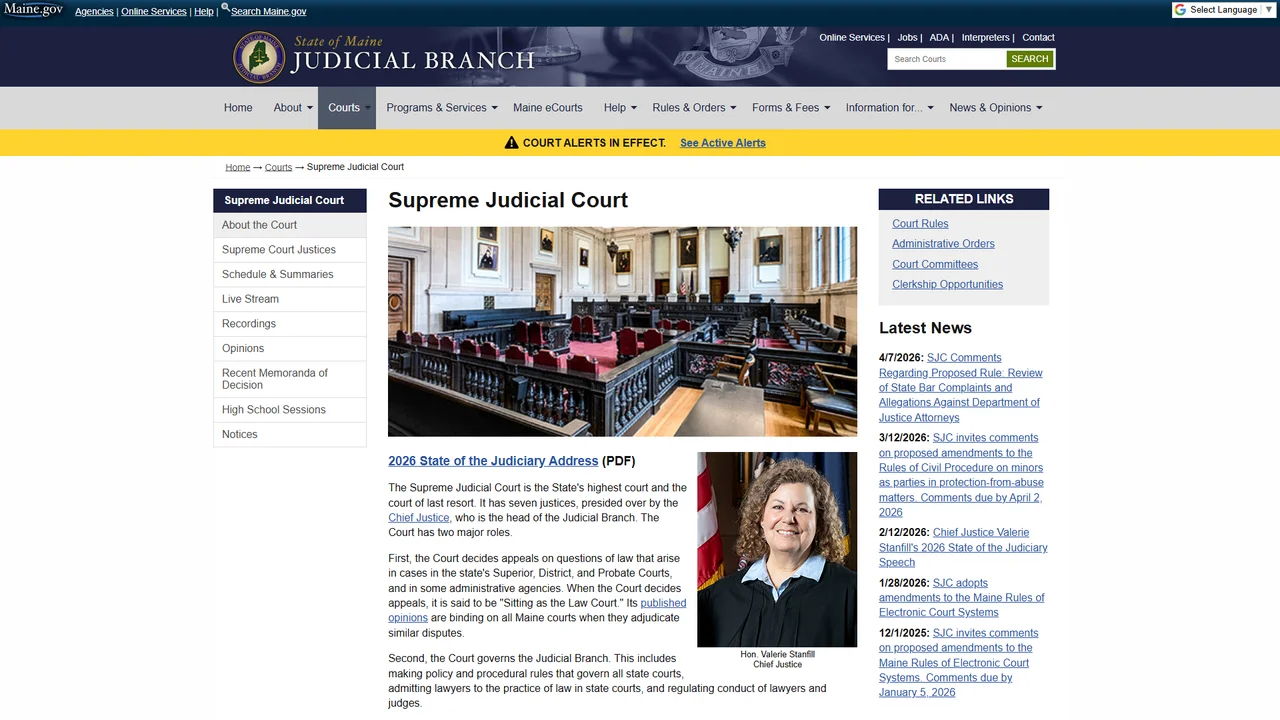Click the magnifier icon beside Search Maine.gov
The height and width of the screenshot is (720, 1280).
pyautogui.click(x=225, y=8)
